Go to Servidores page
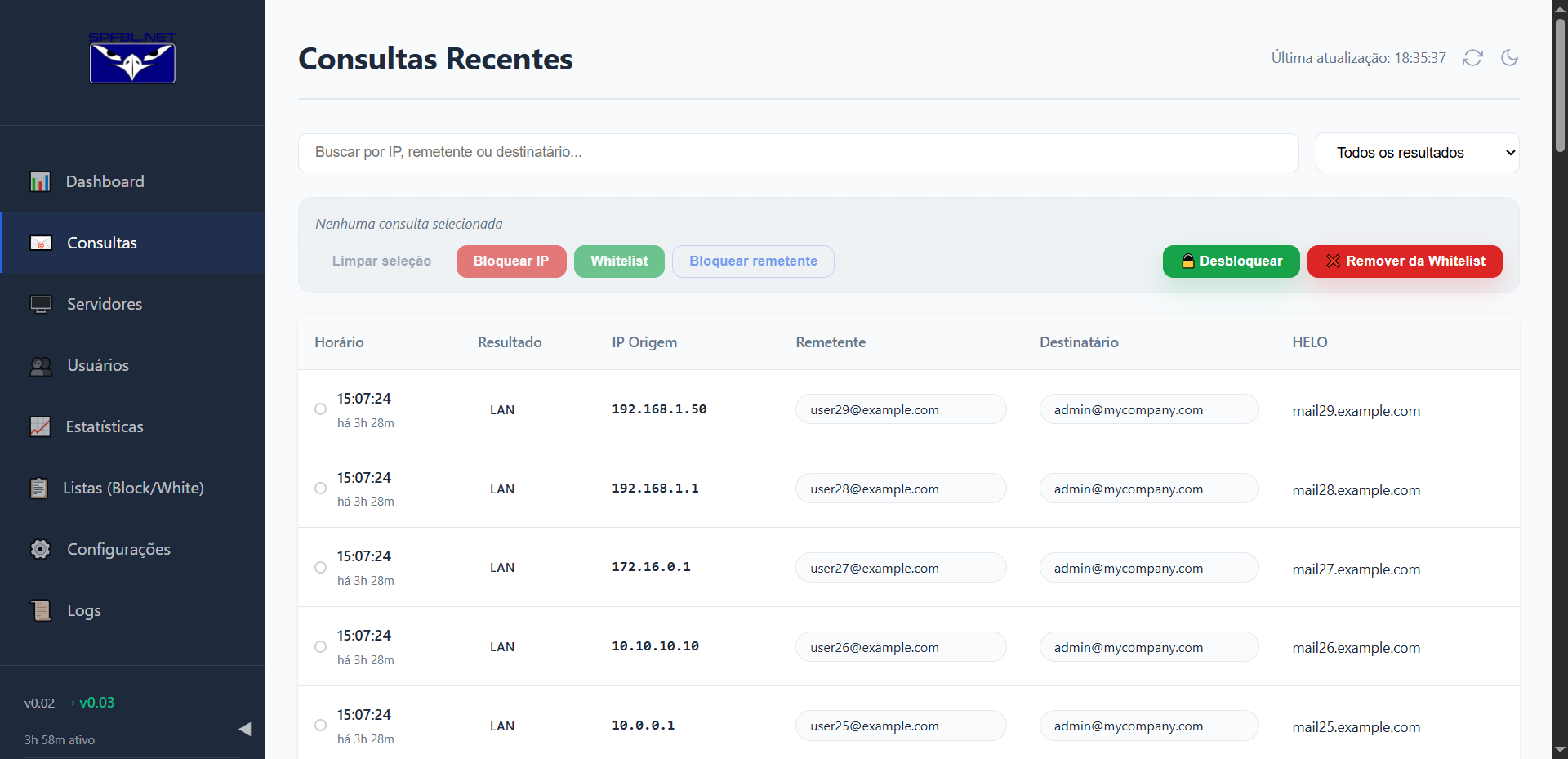This screenshot has height=759, width=1568. (x=132, y=304)
